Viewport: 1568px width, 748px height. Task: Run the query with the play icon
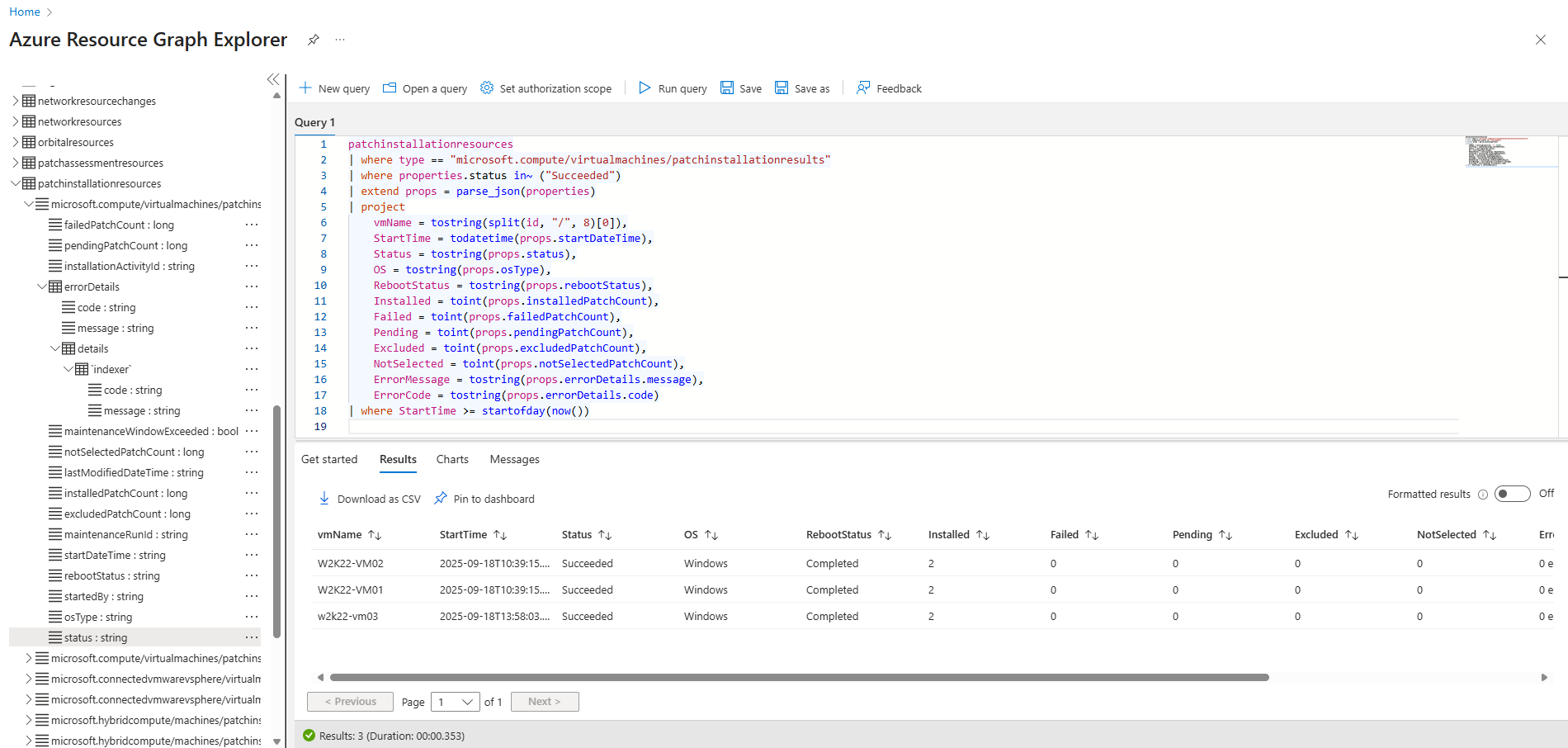coord(645,88)
